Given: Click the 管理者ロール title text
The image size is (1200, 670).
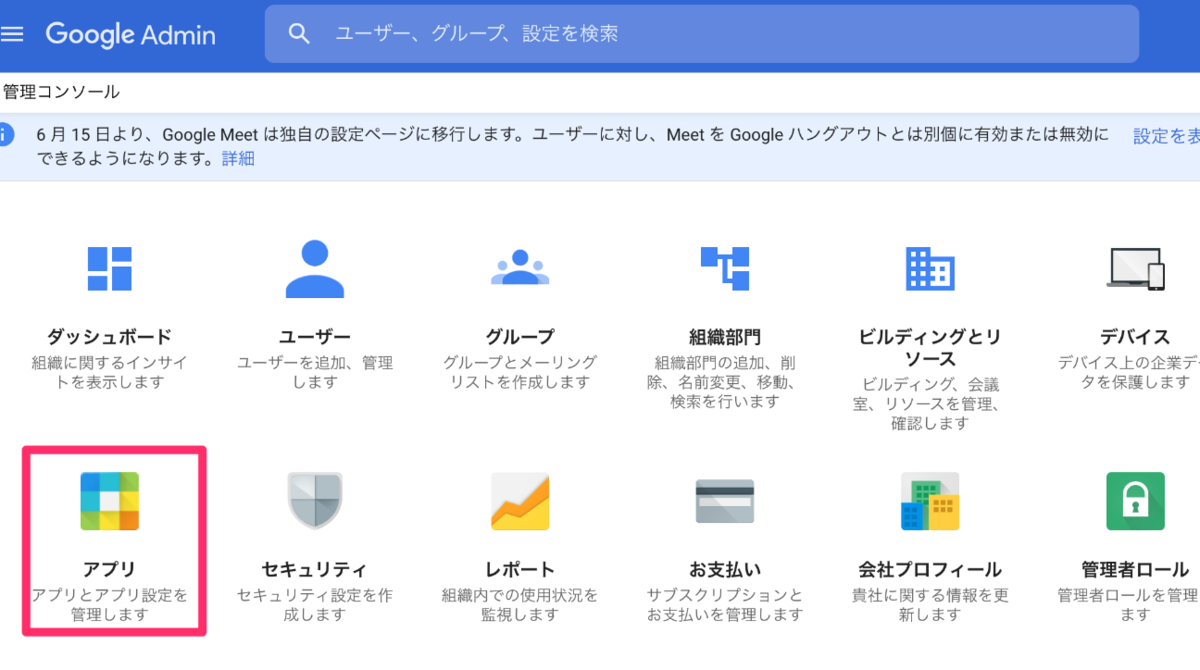Looking at the screenshot, I should (1136, 569).
